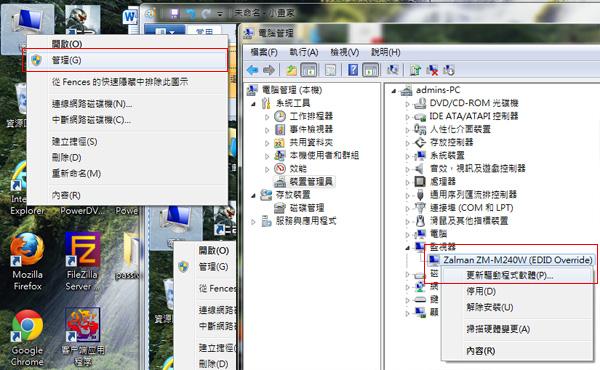Select admins-PC root in device list

[438, 90]
